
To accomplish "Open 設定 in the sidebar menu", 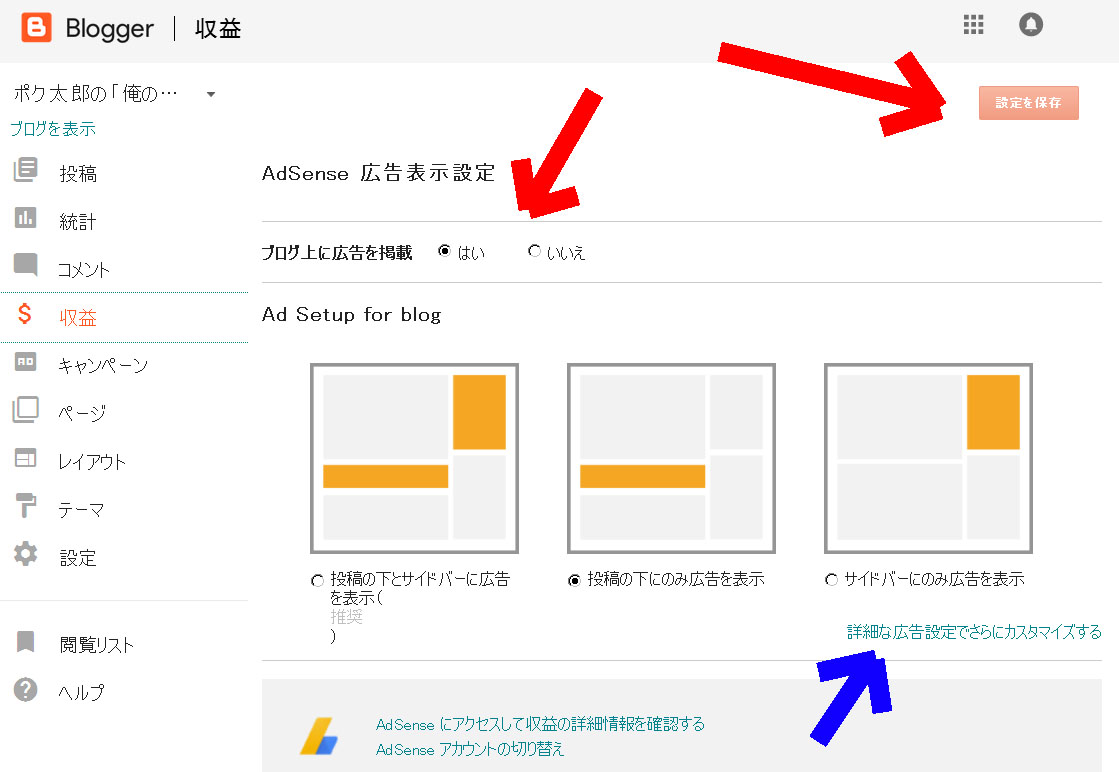I will click(78, 558).
